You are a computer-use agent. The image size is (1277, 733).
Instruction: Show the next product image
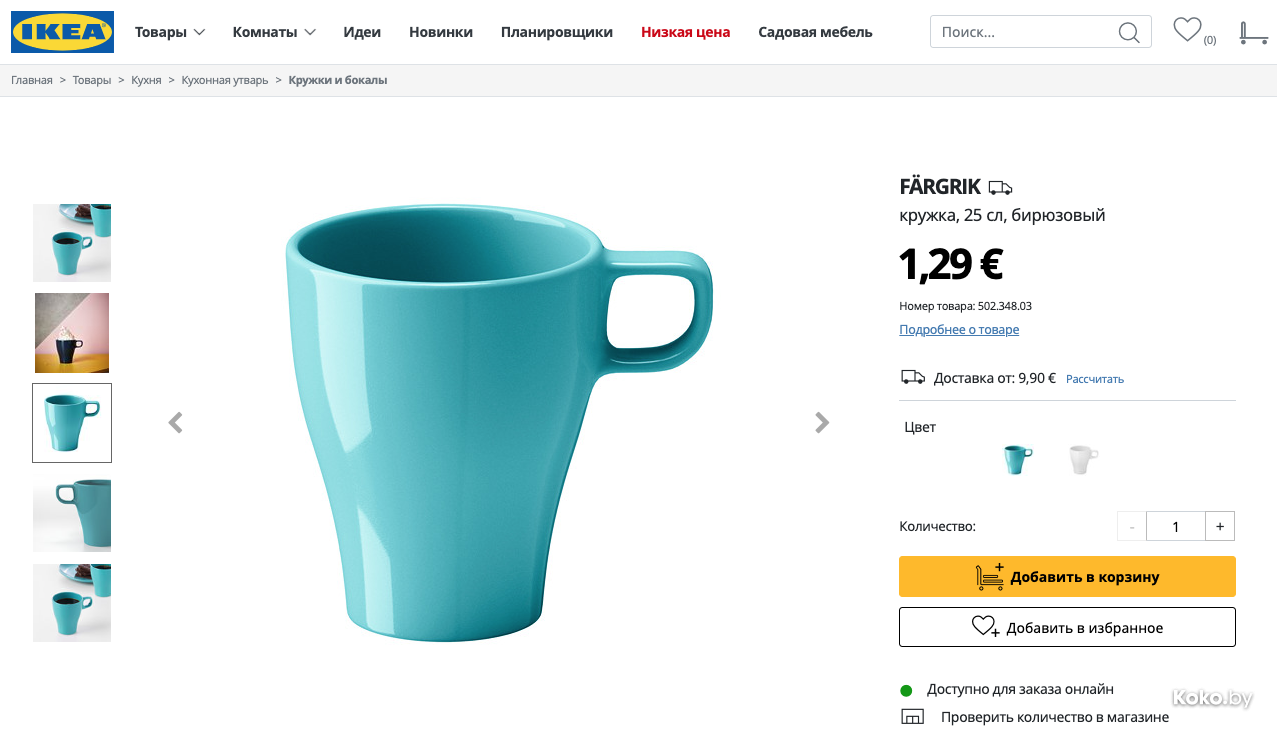[x=822, y=423]
